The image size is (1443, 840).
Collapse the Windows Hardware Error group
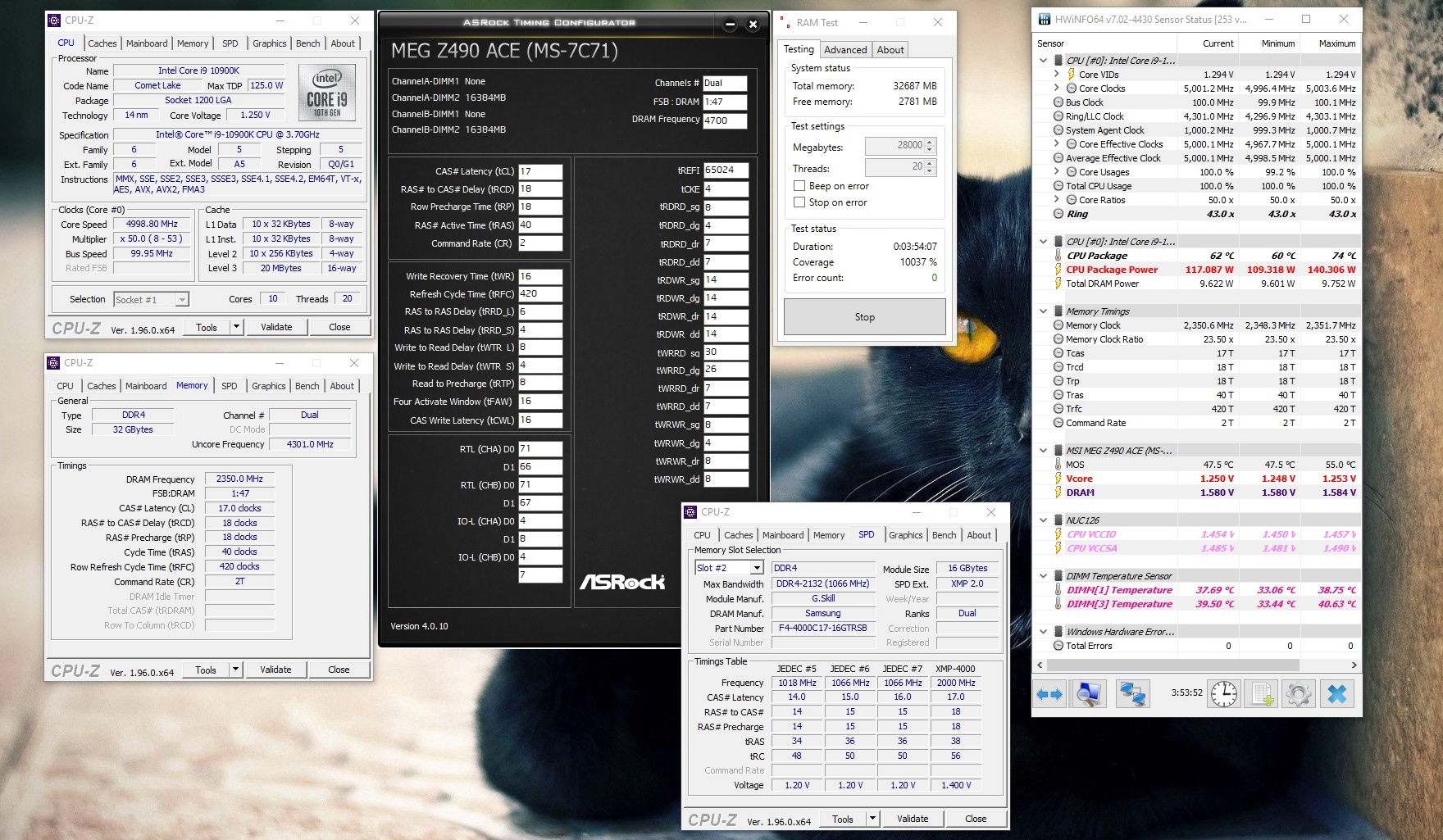coord(1043,632)
